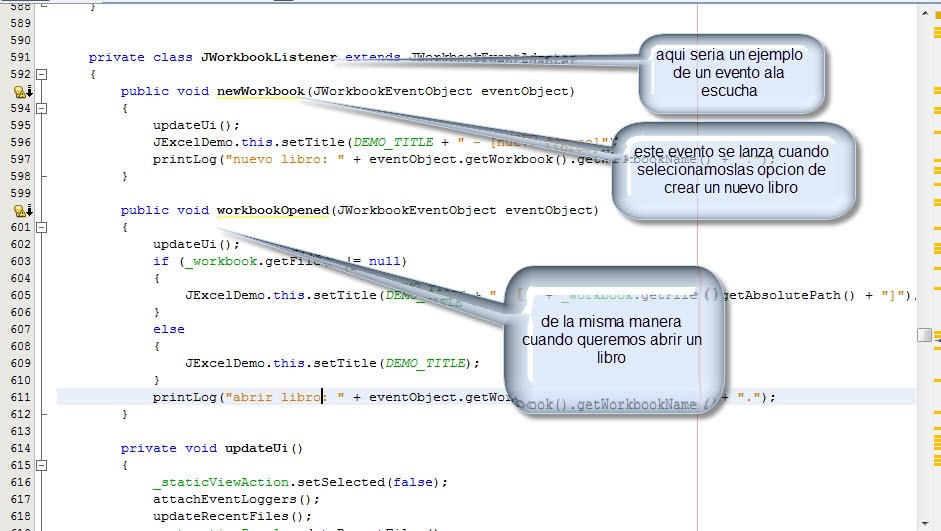Click line number 591 in the gutter
941x531 pixels.
pyautogui.click(x=20, y=57)
